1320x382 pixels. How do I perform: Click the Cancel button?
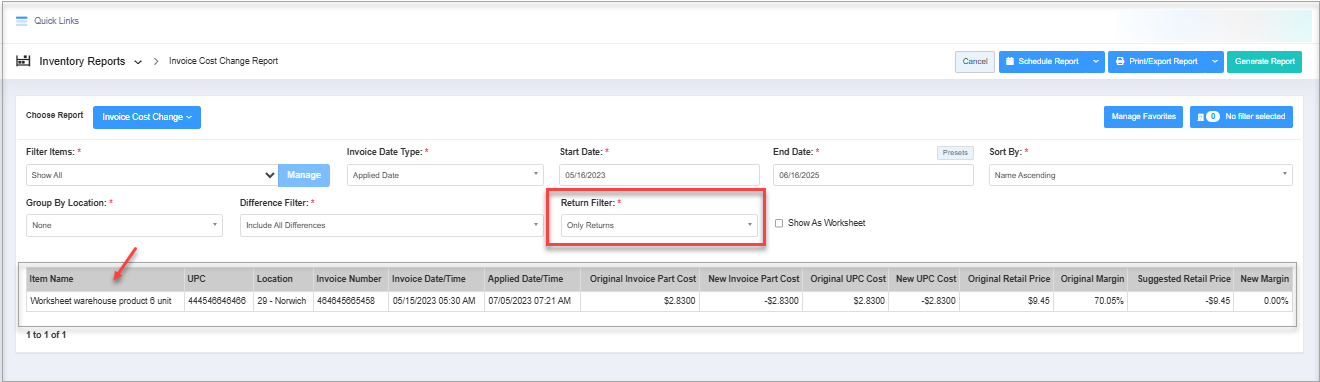[x=975, y=62]
